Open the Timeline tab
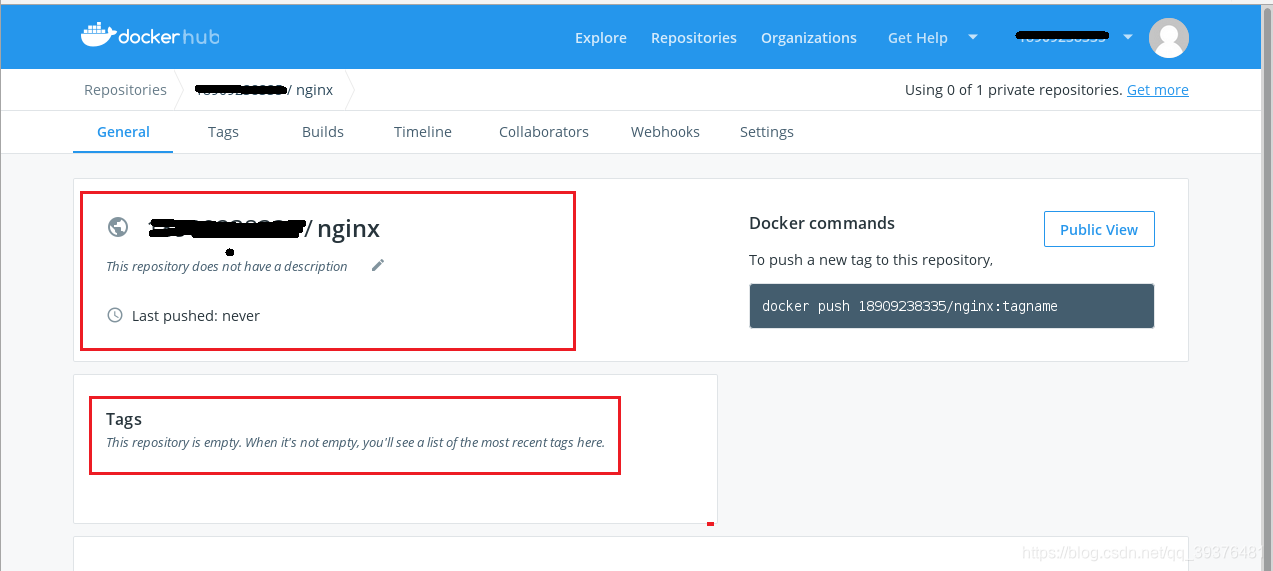Image resolution: width=1273 pixels, height=571 pixels. (423, 132)
